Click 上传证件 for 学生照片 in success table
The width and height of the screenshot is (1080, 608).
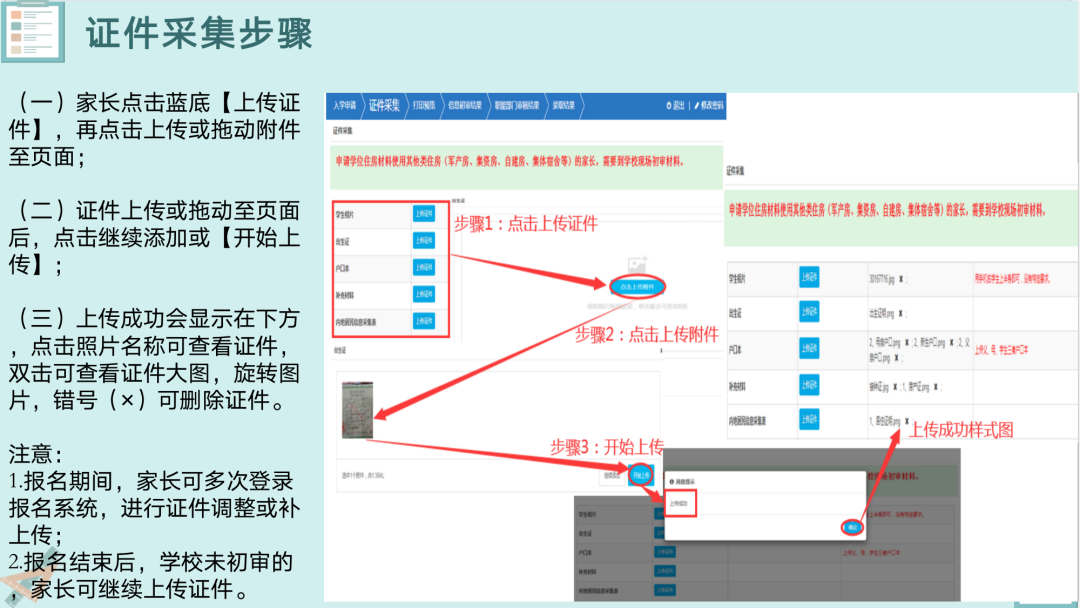pos(809,277)
